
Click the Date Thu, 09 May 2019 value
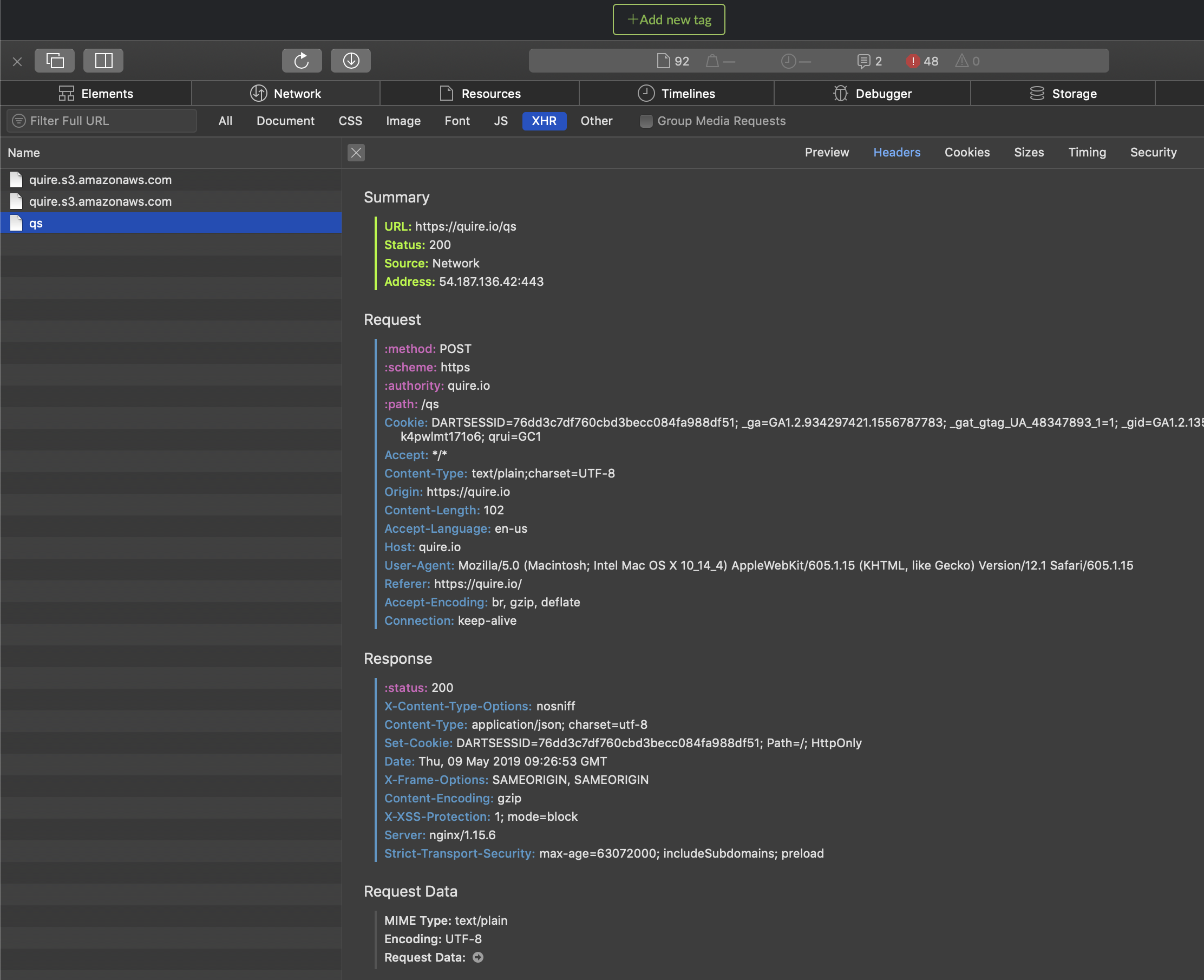click(513, 762)
